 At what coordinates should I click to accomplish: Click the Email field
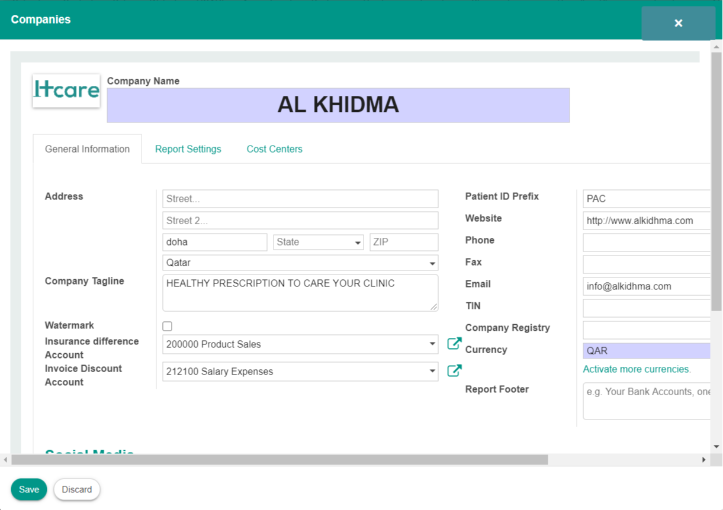646,286
